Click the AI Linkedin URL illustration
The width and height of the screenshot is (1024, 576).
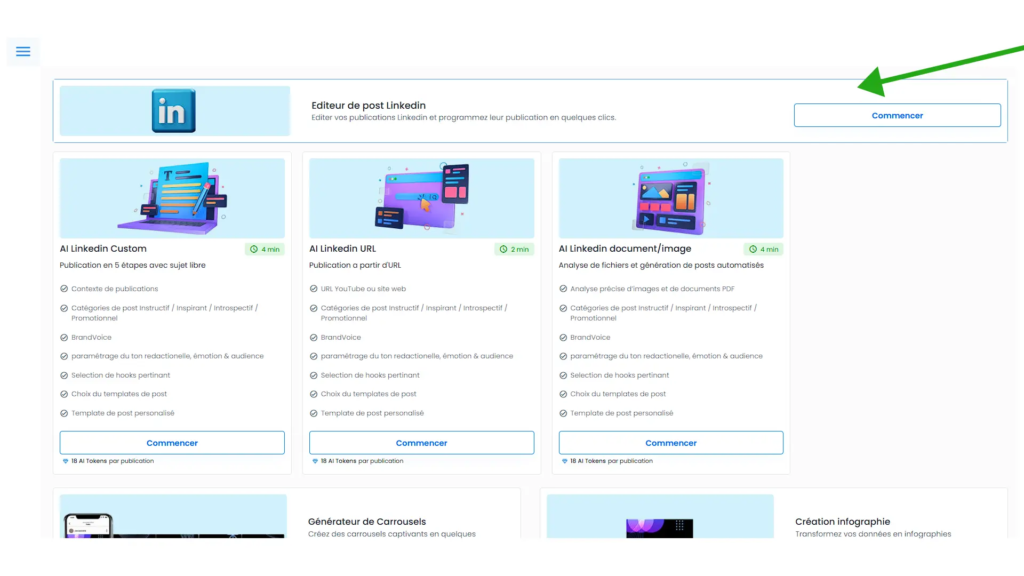421,198
